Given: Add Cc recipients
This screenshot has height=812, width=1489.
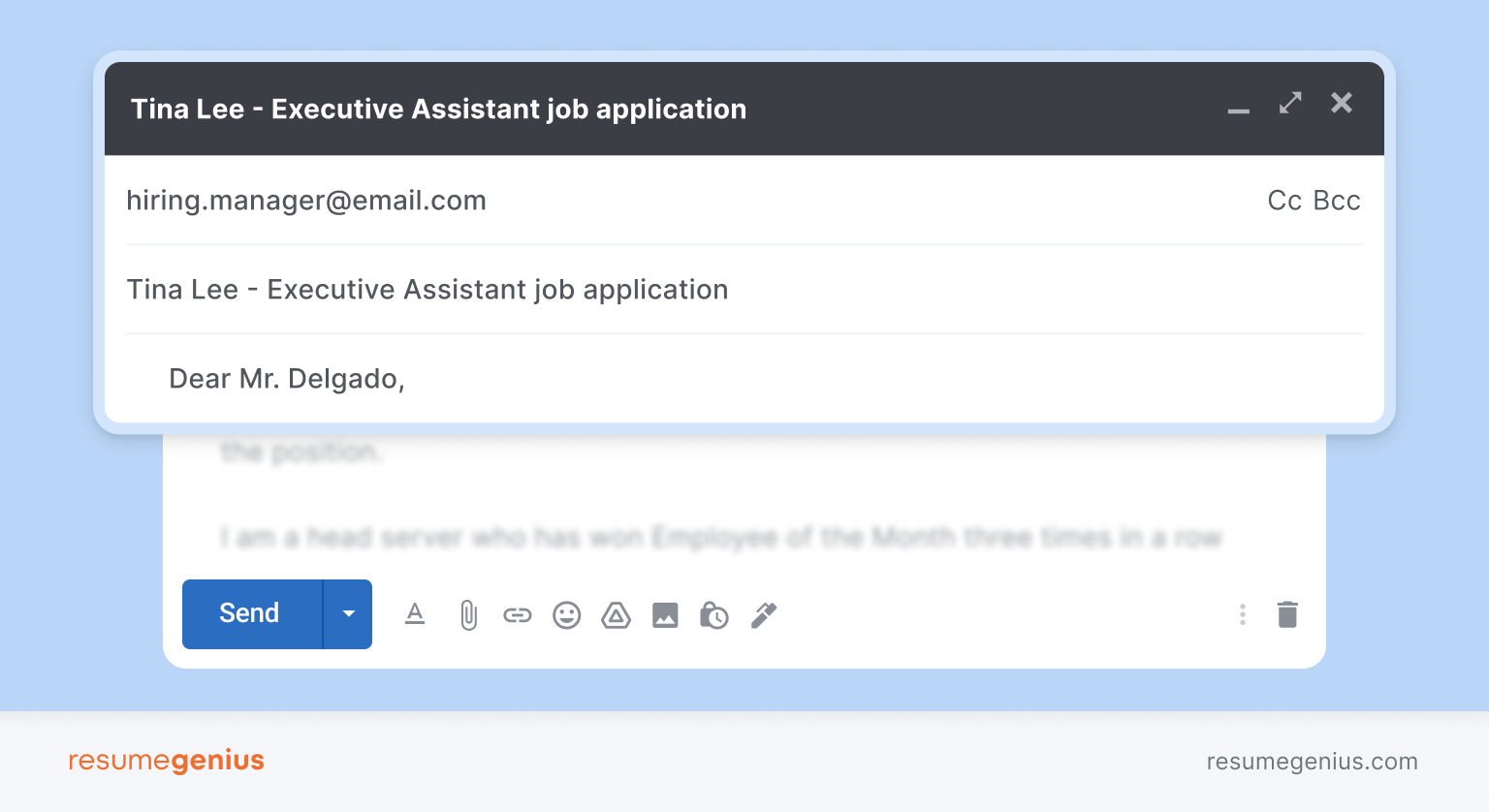Looking at the screenshot, I should point(1284,201).
